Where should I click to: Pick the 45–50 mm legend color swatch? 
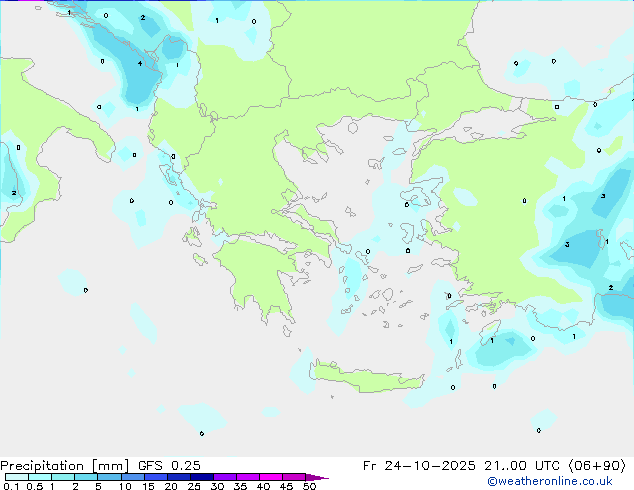[294, 477]
